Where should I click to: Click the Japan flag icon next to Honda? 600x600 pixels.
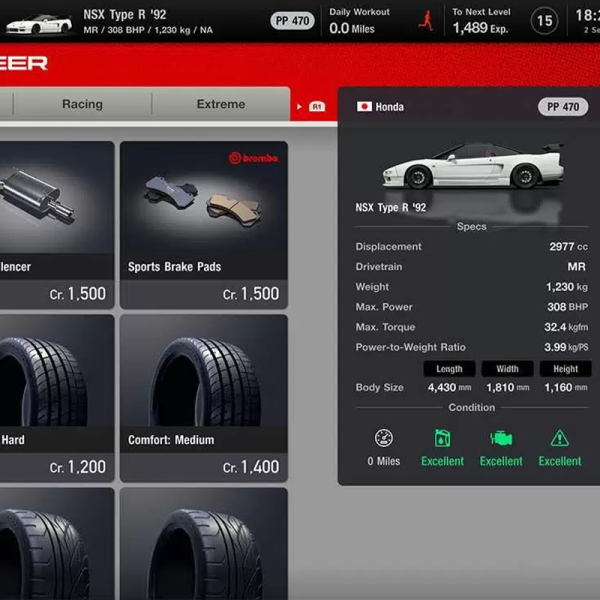pyautogui.click(x=364, y=106)
